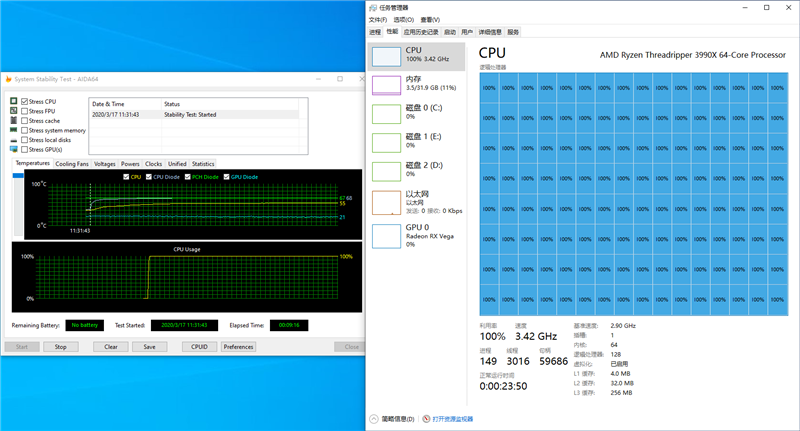The height and width of the screenshot is (431, 800).
Task: Toggle the PCH Diode graph checkbox
Action: 187,177
